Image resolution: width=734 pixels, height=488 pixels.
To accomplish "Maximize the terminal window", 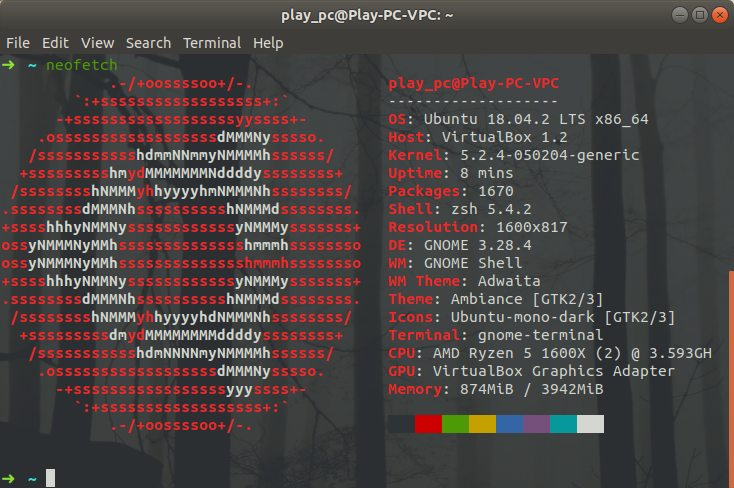I will point(698,15).
